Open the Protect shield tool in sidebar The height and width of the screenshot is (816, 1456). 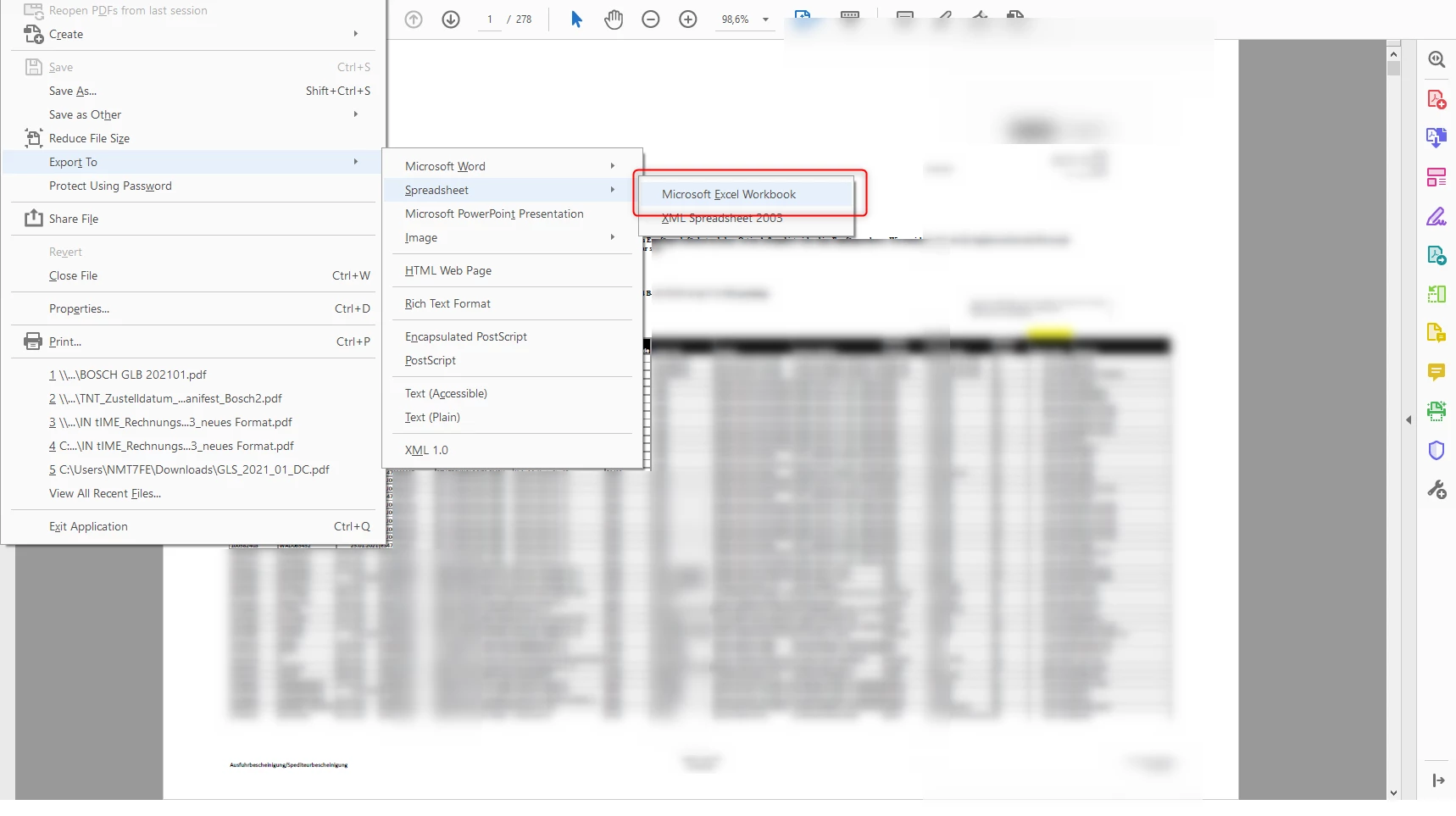pyautogui.click(x=1437, y=450)
